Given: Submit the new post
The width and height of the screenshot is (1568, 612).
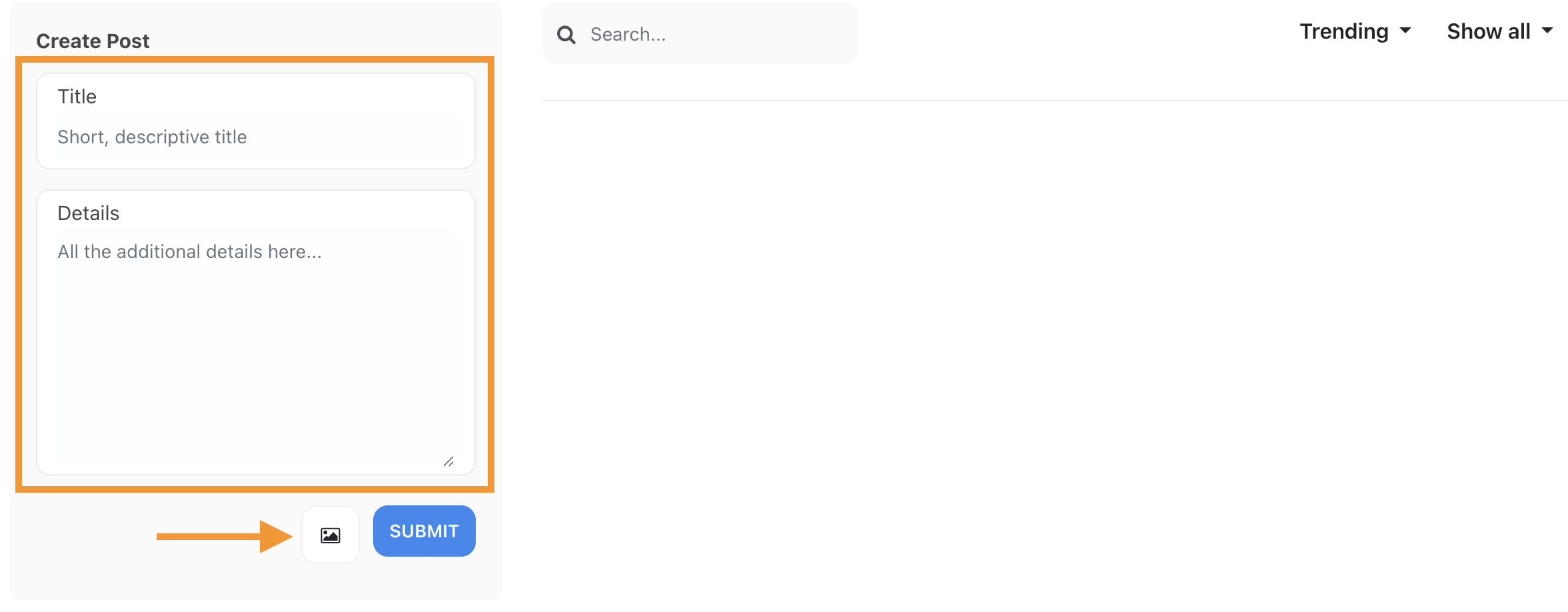Looking at the screenshot, I should click(424, 531).
